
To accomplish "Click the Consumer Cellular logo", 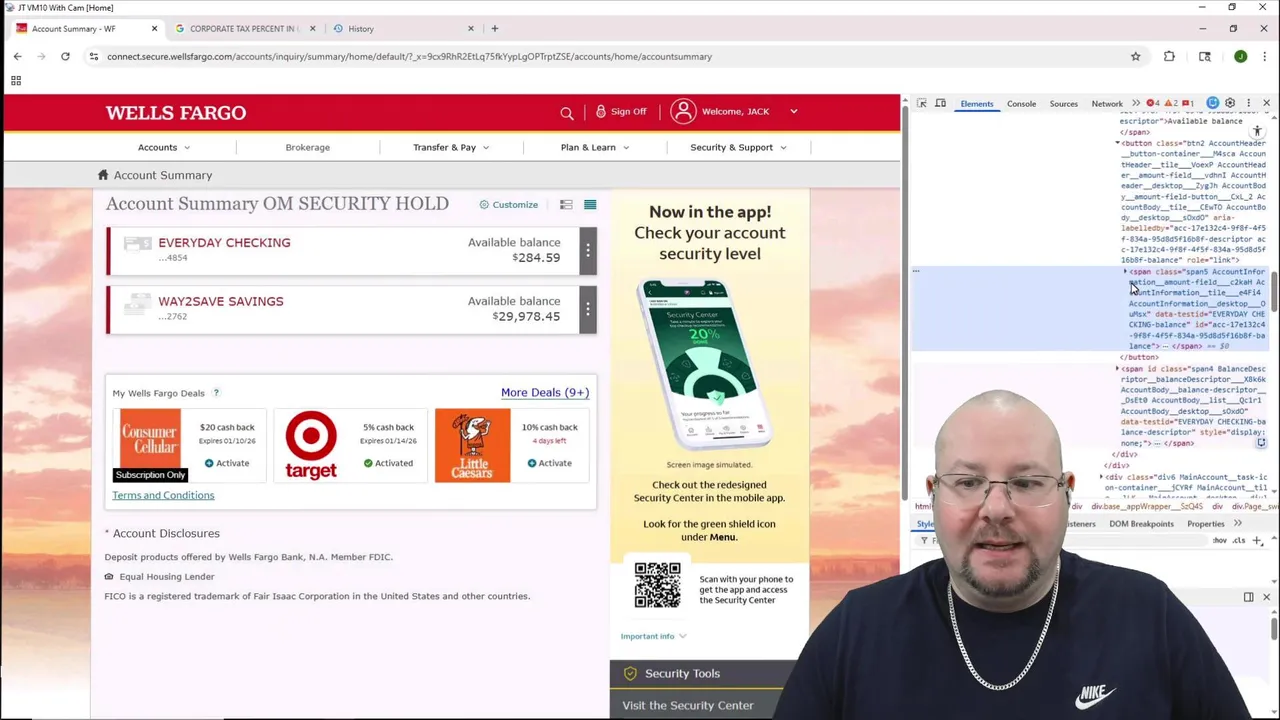I will coord(150,446).
